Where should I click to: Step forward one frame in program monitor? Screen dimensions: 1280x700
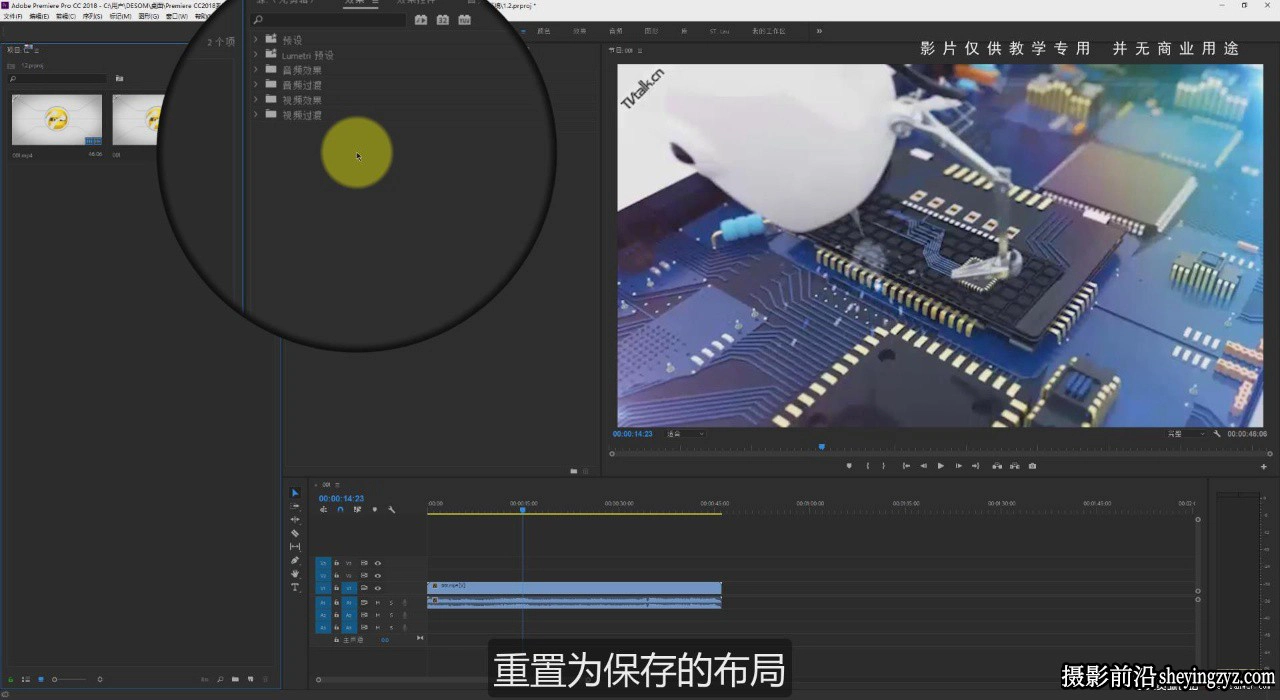(959, 466)
